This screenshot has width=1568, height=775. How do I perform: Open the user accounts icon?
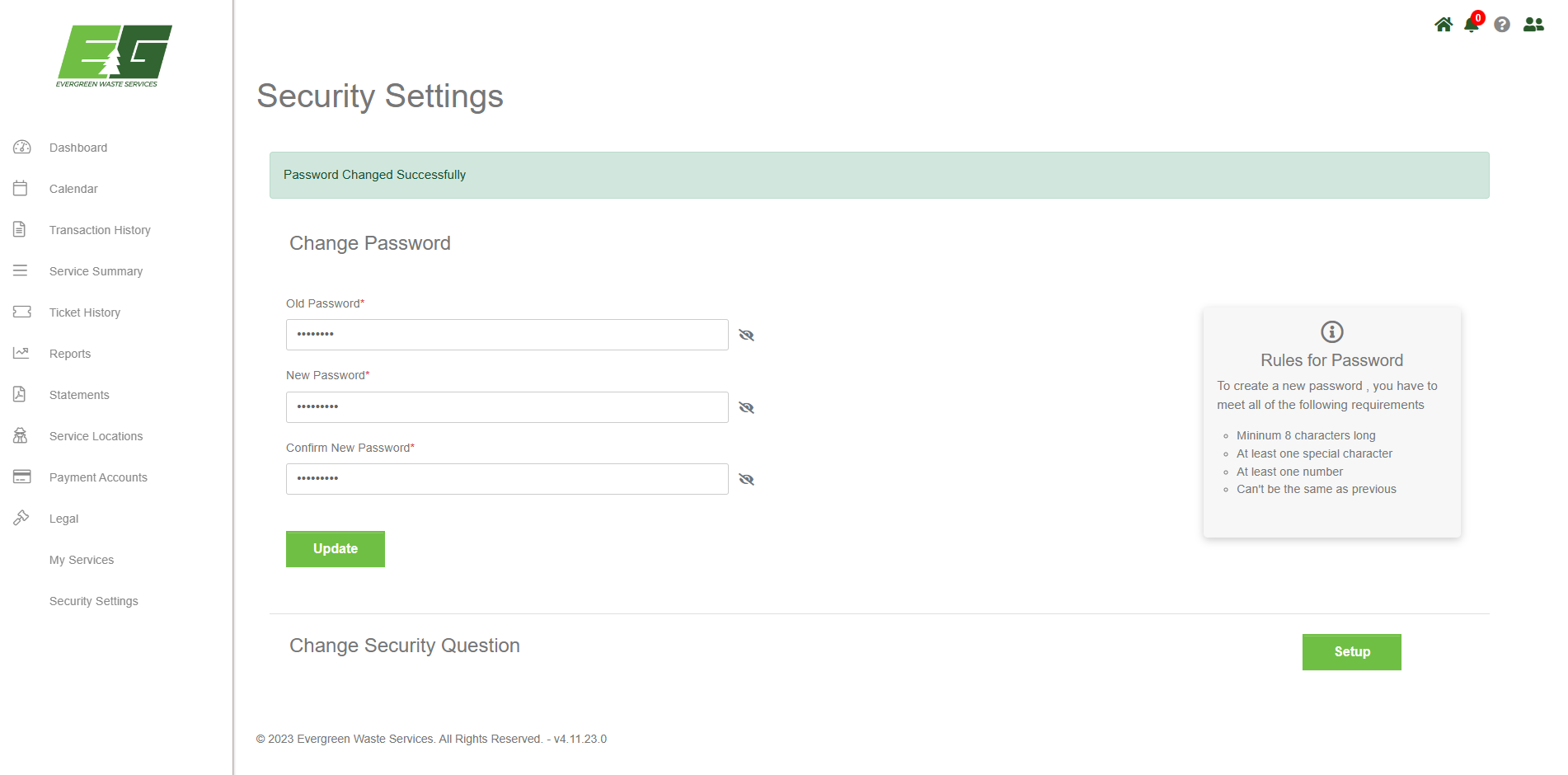(1533, 25)
